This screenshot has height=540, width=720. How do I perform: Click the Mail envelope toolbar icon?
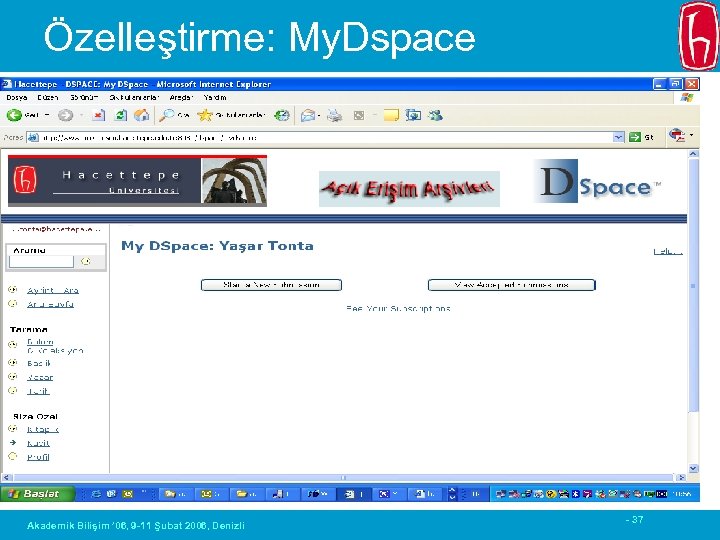(x=307, y=115)
